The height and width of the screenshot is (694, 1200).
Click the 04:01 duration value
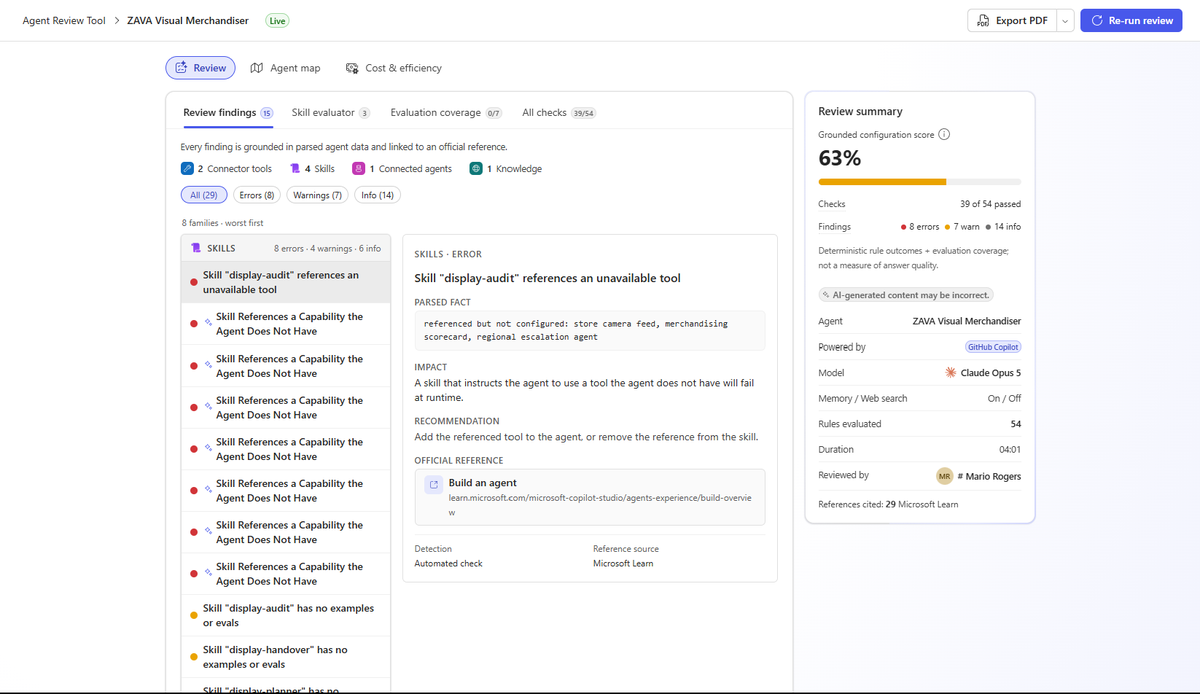point(1011,450)
